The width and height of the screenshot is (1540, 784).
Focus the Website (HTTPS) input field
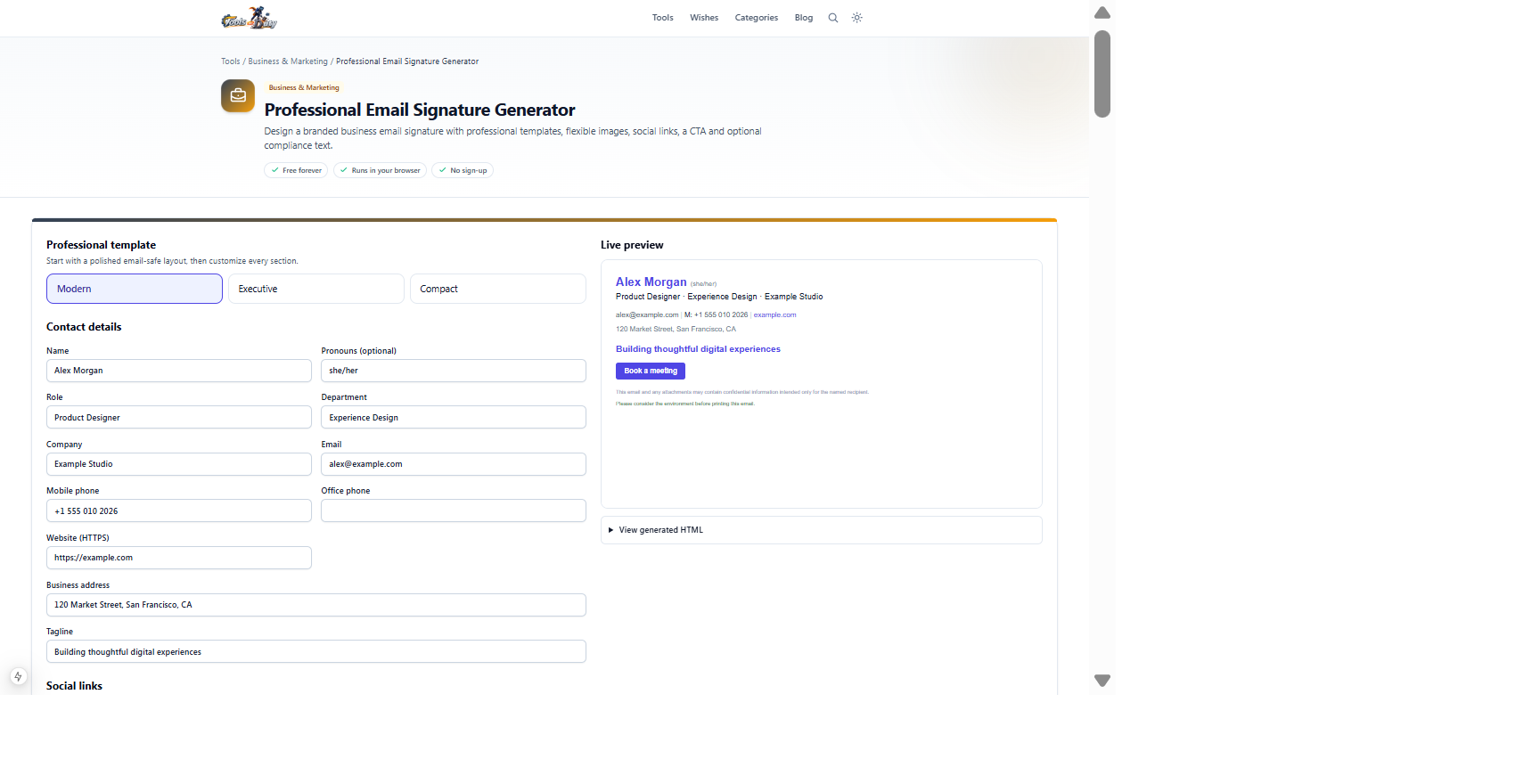click(179, 558)
